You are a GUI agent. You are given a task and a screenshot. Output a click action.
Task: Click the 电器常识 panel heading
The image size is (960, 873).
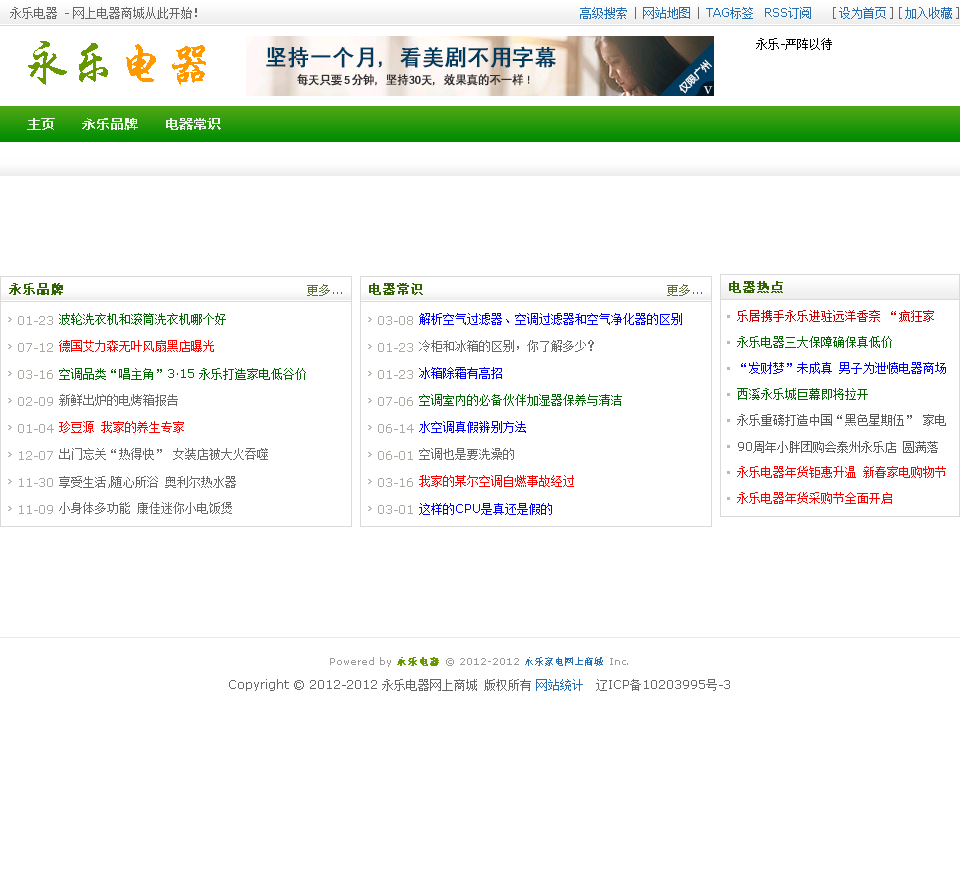396,289
